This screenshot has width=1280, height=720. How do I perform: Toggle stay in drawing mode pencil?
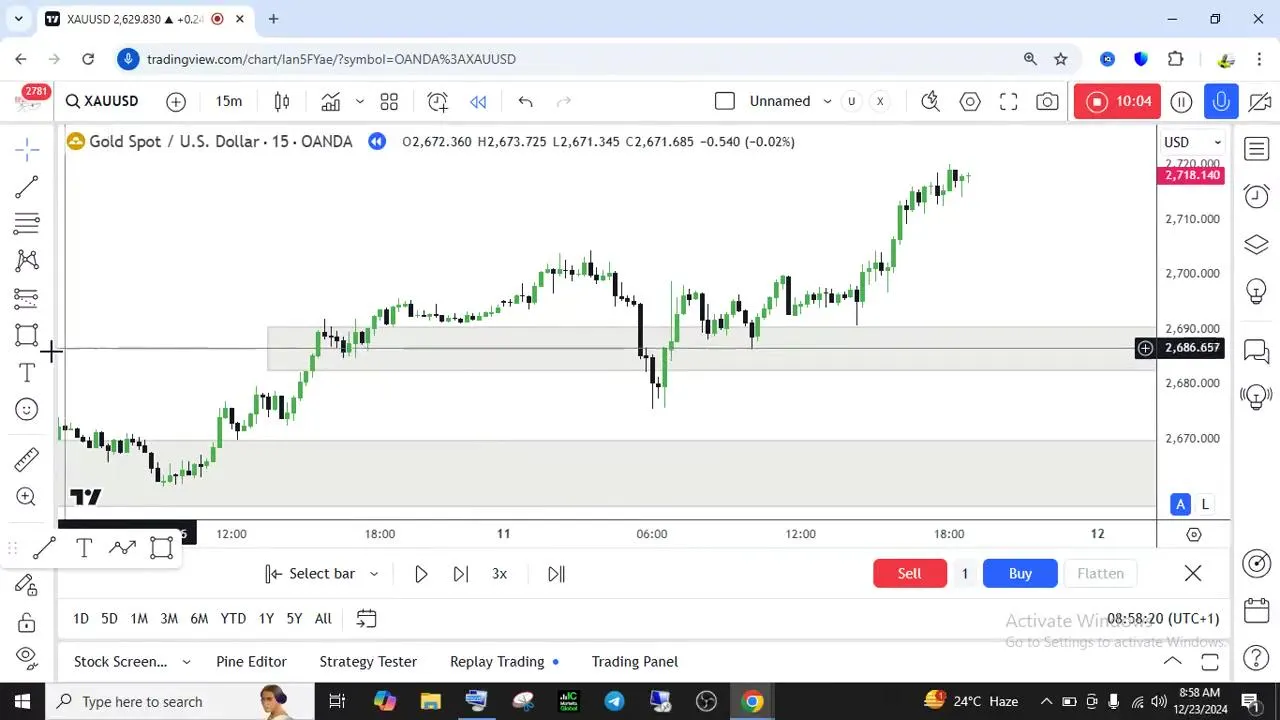point(27,585)
